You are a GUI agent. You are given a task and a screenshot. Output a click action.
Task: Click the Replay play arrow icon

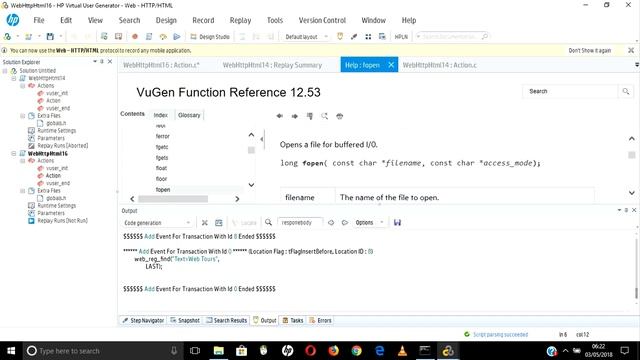point(177,37)
